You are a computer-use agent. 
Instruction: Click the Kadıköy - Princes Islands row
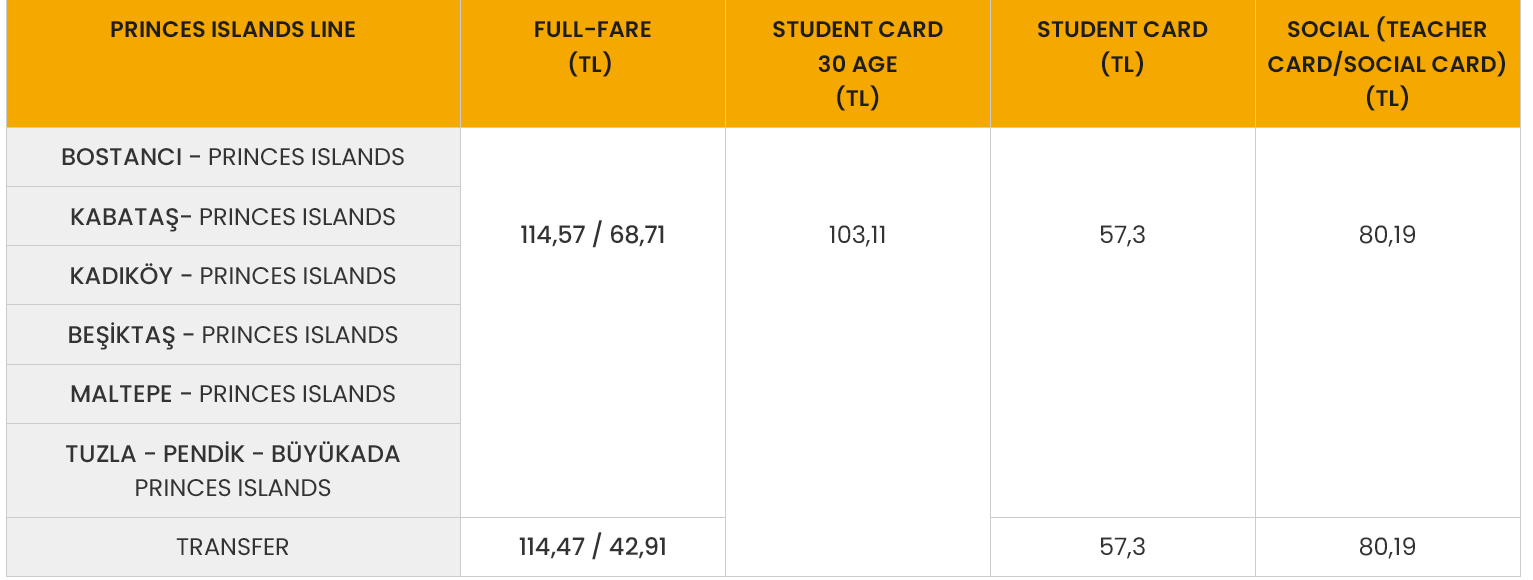click(x=233, y=276)
